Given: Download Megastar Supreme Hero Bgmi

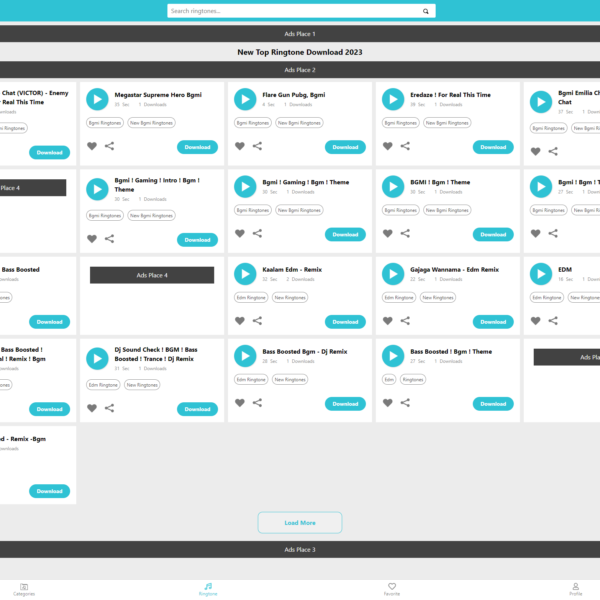Looking at the screenshot, I should coord(197,147).
